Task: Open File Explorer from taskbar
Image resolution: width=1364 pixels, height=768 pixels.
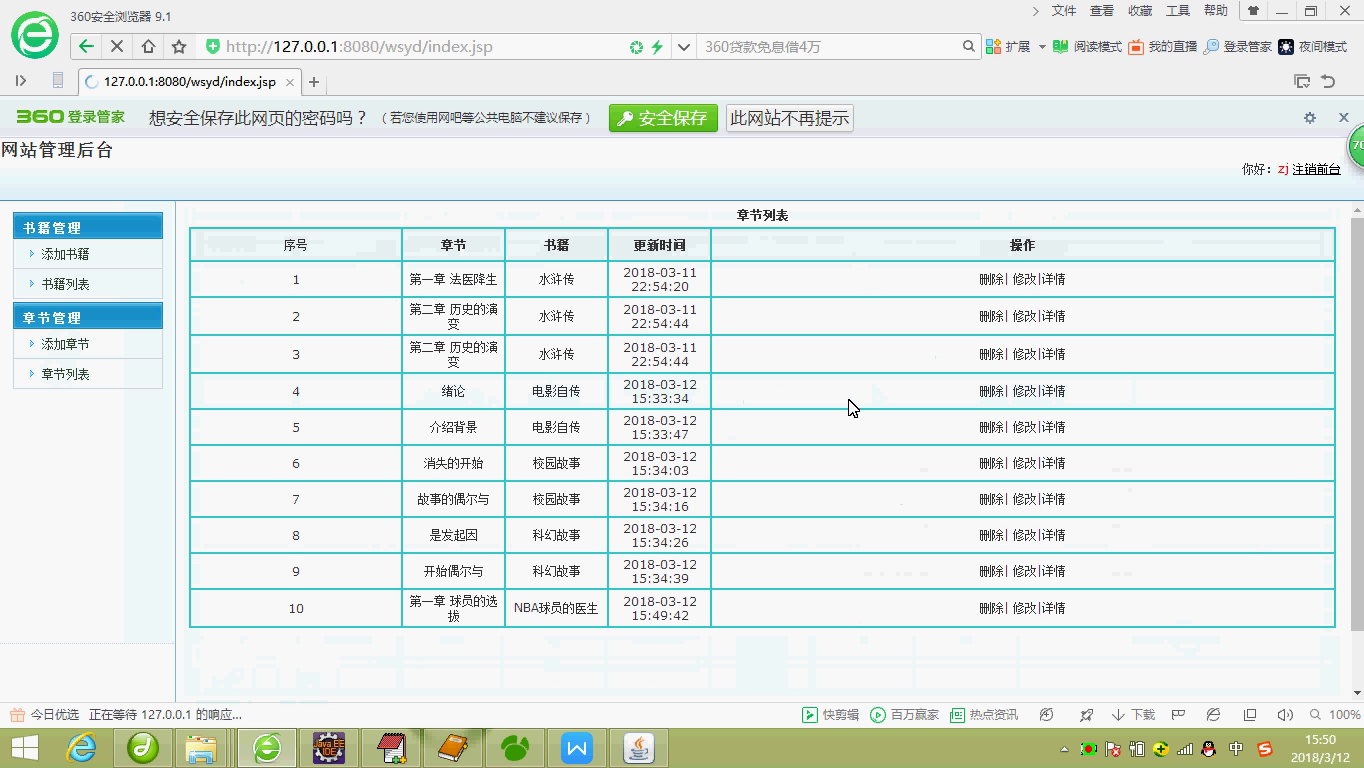Action: coord(202,748)
